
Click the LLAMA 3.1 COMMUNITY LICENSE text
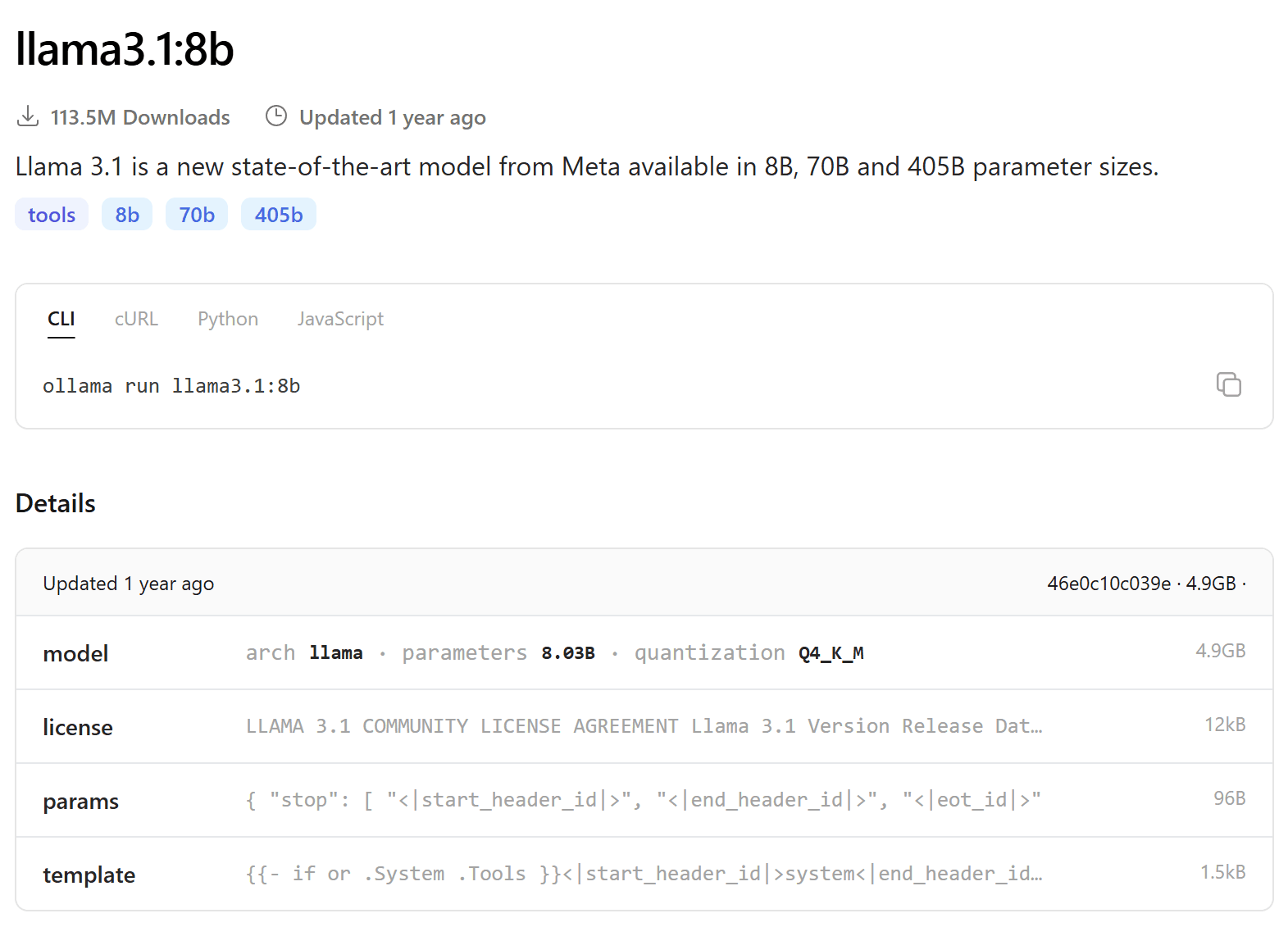pyautogui.click(x=462, y=726)
